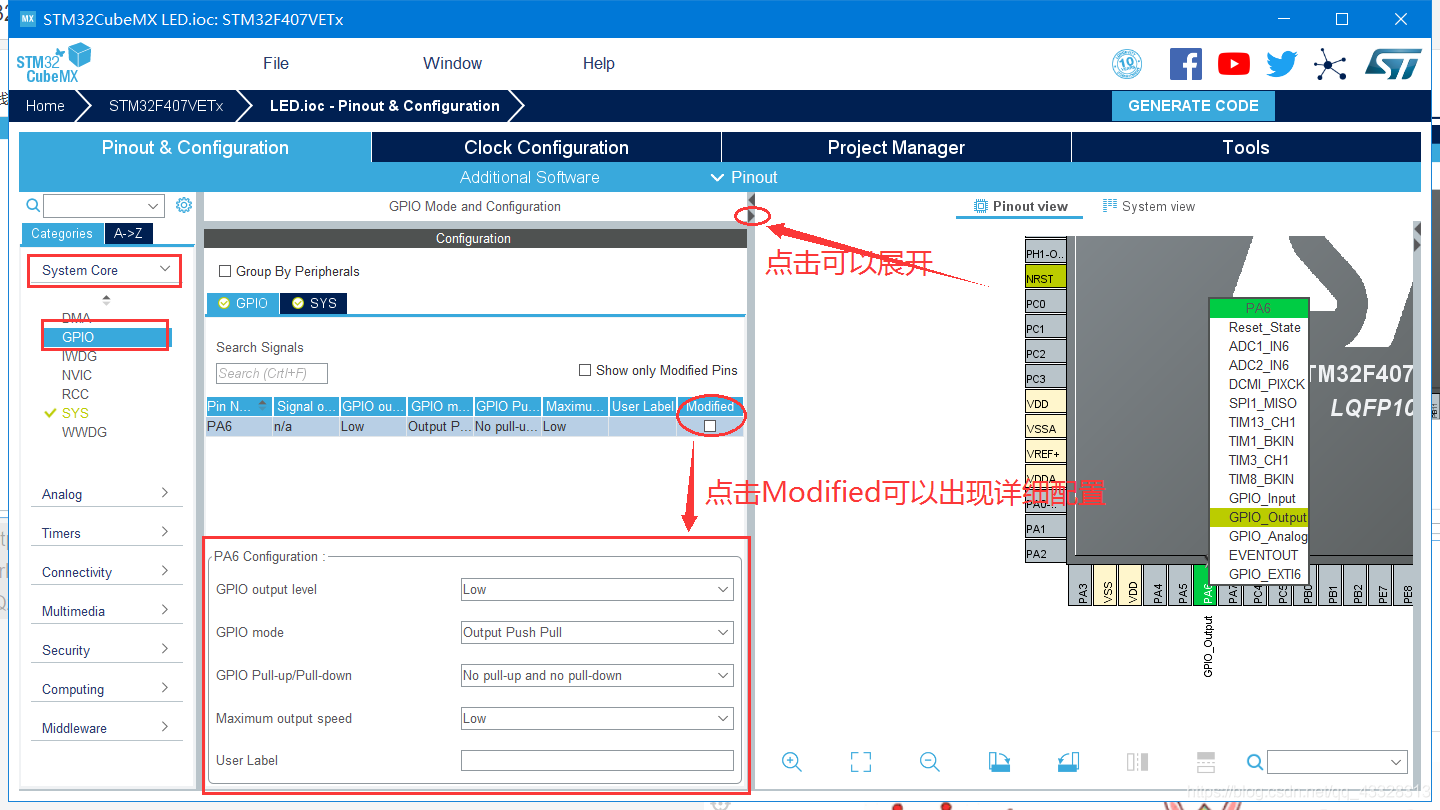Fit the chip to the pinout view
Image resolution: width=1440 pixels, height=810 pixels.
coord(861,762)
